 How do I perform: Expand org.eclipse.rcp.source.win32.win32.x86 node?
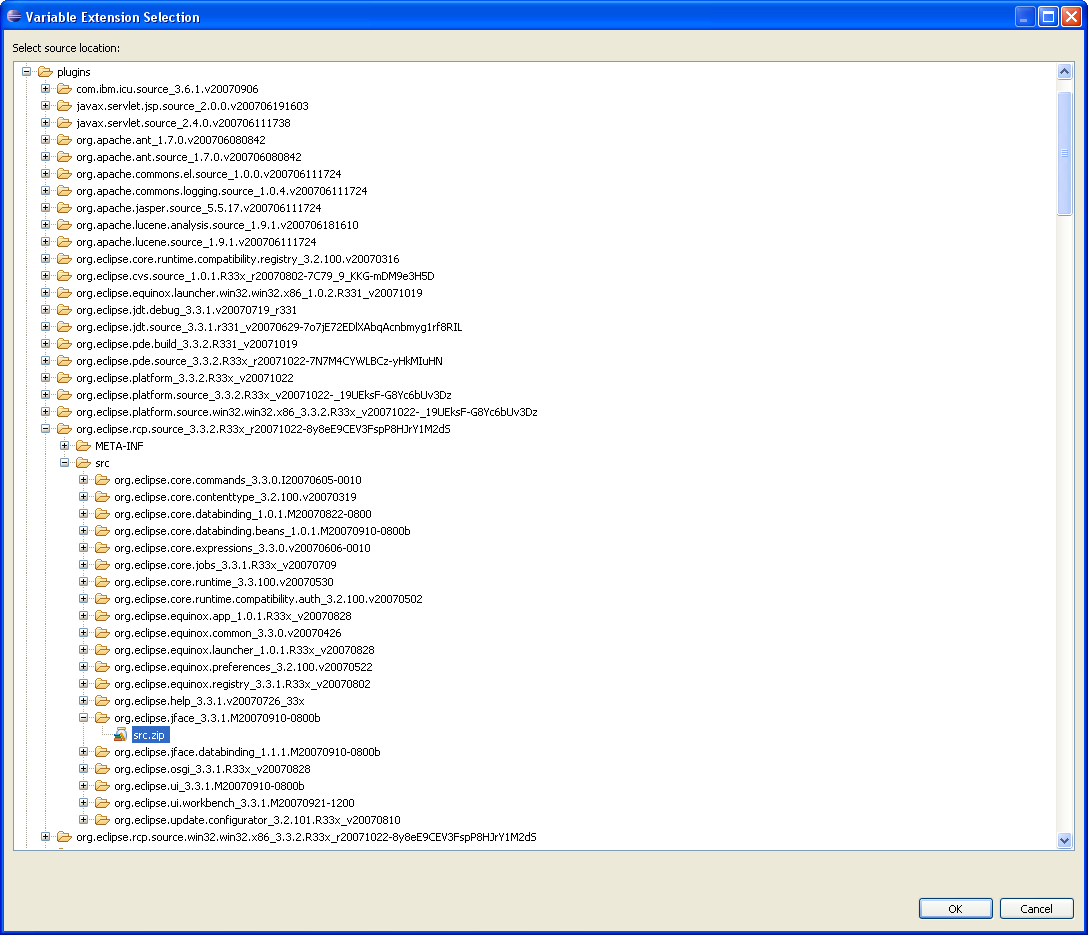click(x=45, y=837)
